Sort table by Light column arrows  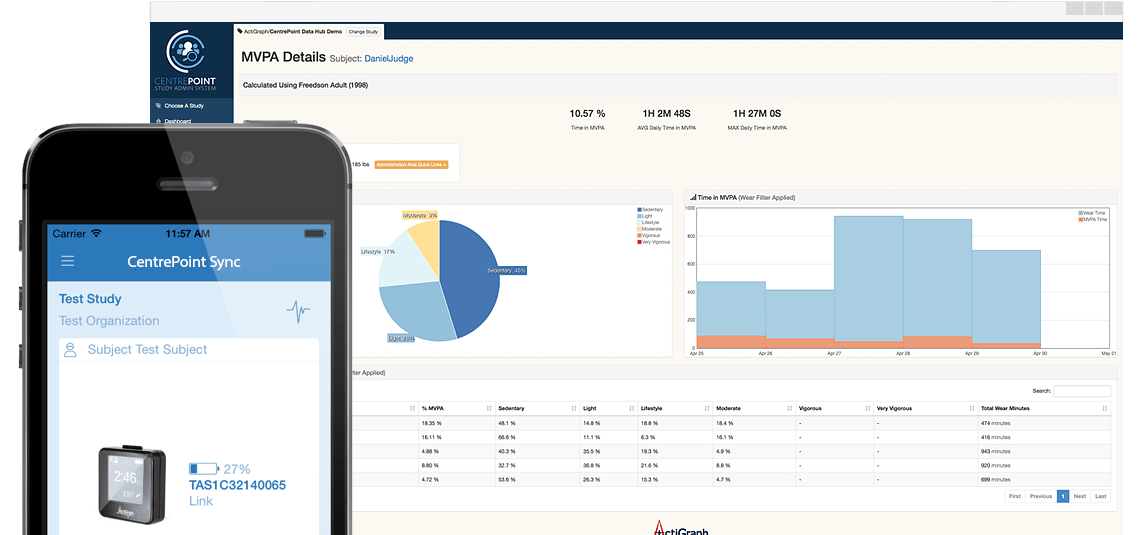pos(631,409)
